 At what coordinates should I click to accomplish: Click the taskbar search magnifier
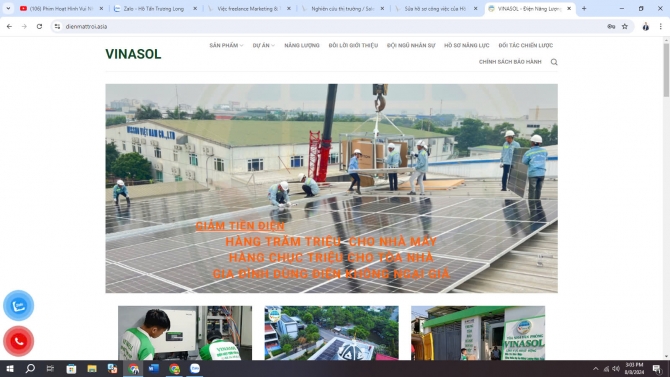click(x=30, y=368)
